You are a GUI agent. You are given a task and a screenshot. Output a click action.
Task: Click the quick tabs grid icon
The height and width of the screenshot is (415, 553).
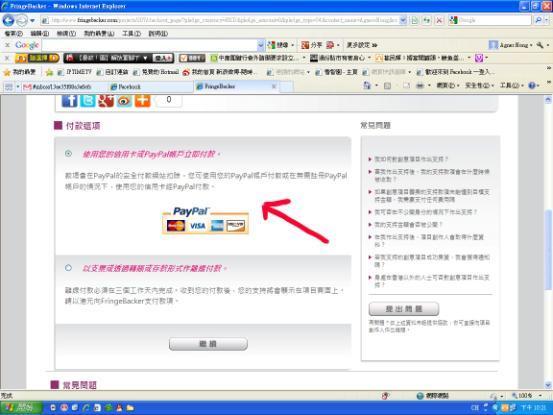9,87
